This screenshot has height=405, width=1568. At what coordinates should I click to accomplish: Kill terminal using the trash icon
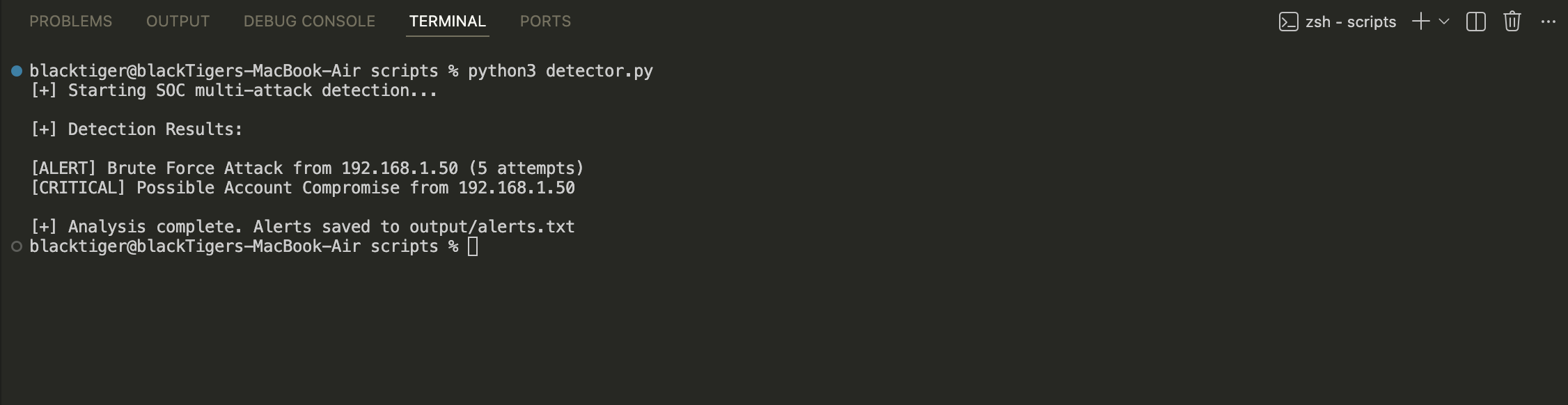tap(1512, 22)
